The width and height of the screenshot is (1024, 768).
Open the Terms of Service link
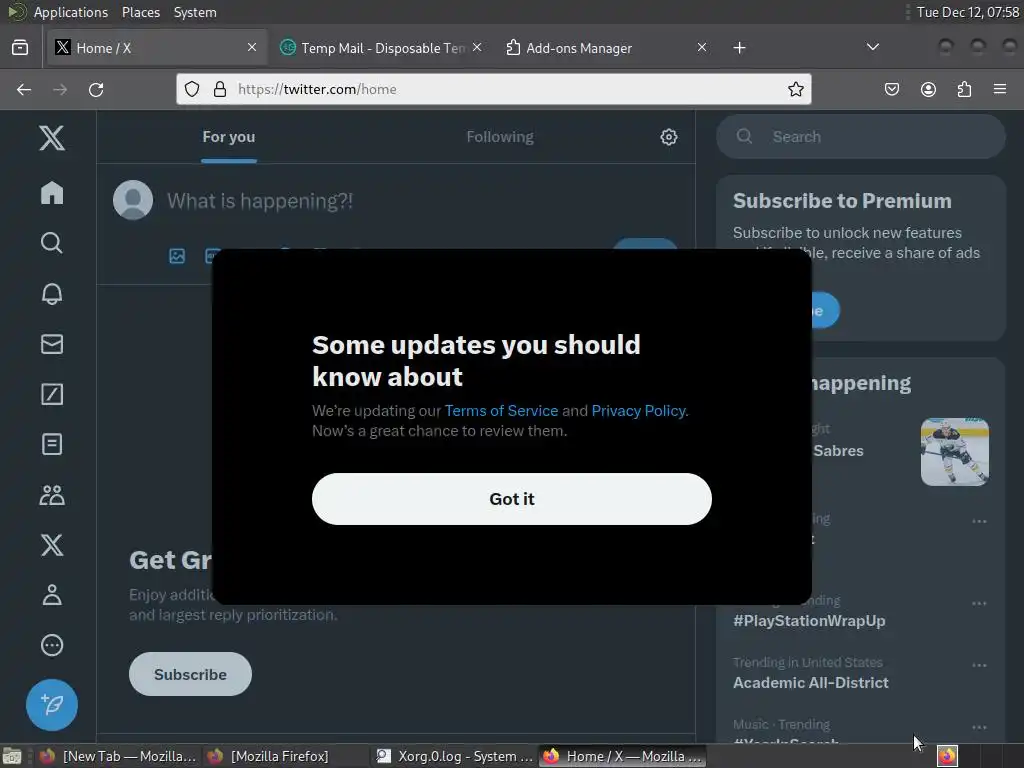(x=501, y=411)
